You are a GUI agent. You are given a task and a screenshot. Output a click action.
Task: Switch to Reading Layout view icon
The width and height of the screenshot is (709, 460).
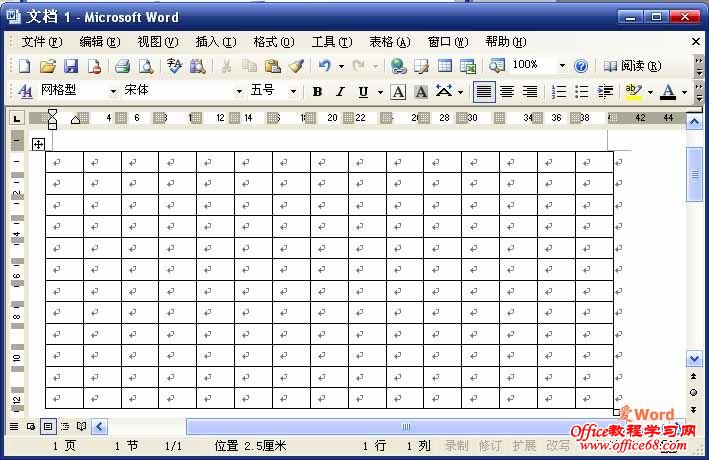(81, 426)
